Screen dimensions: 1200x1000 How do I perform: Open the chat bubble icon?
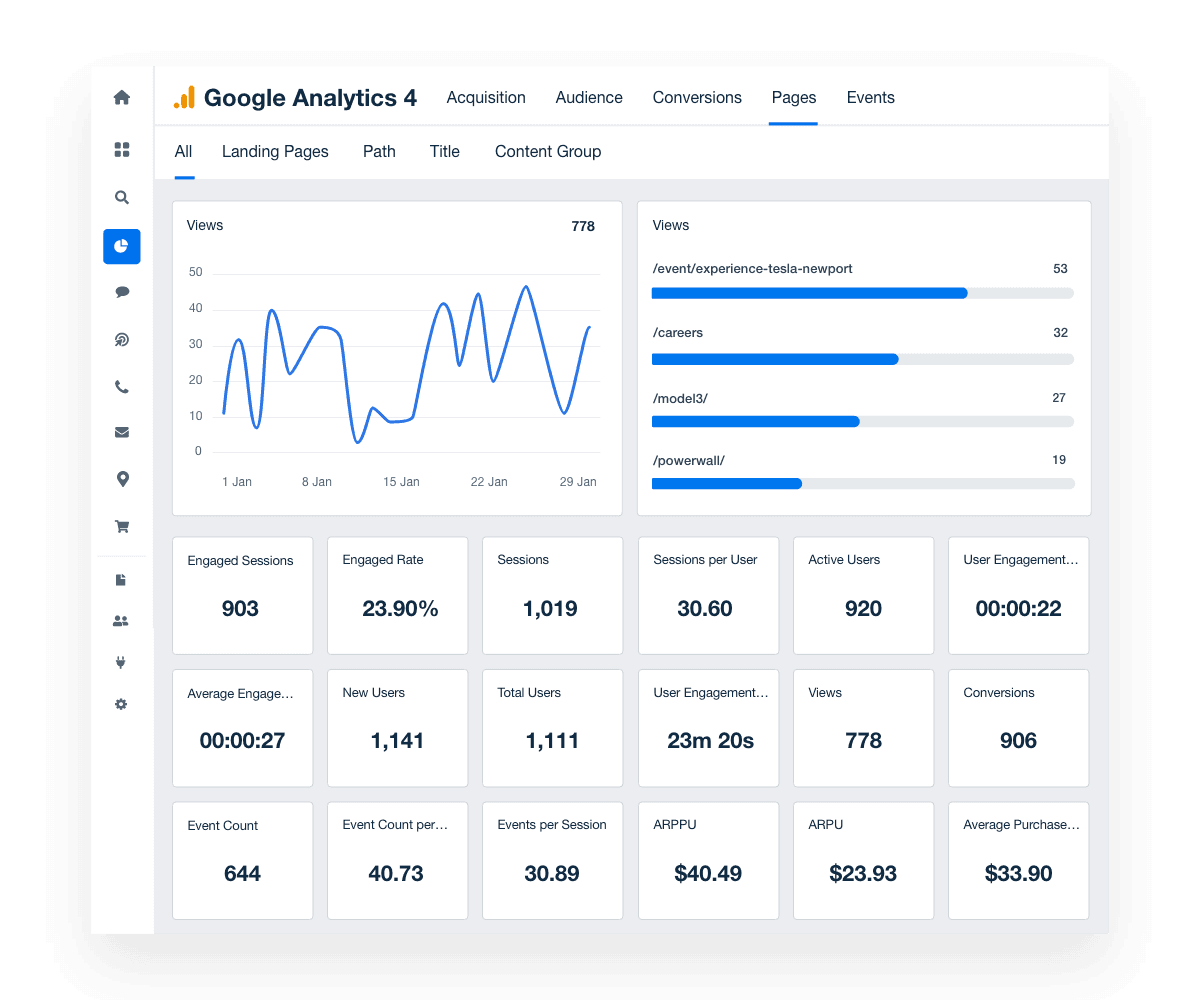[x=121, y=291]
